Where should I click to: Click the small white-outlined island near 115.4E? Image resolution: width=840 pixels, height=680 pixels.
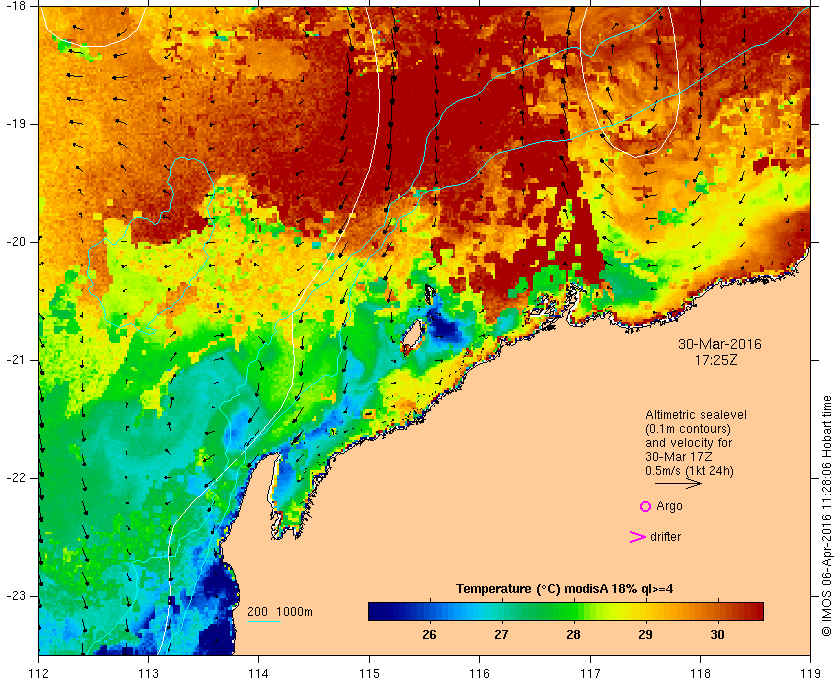(414, 335)
